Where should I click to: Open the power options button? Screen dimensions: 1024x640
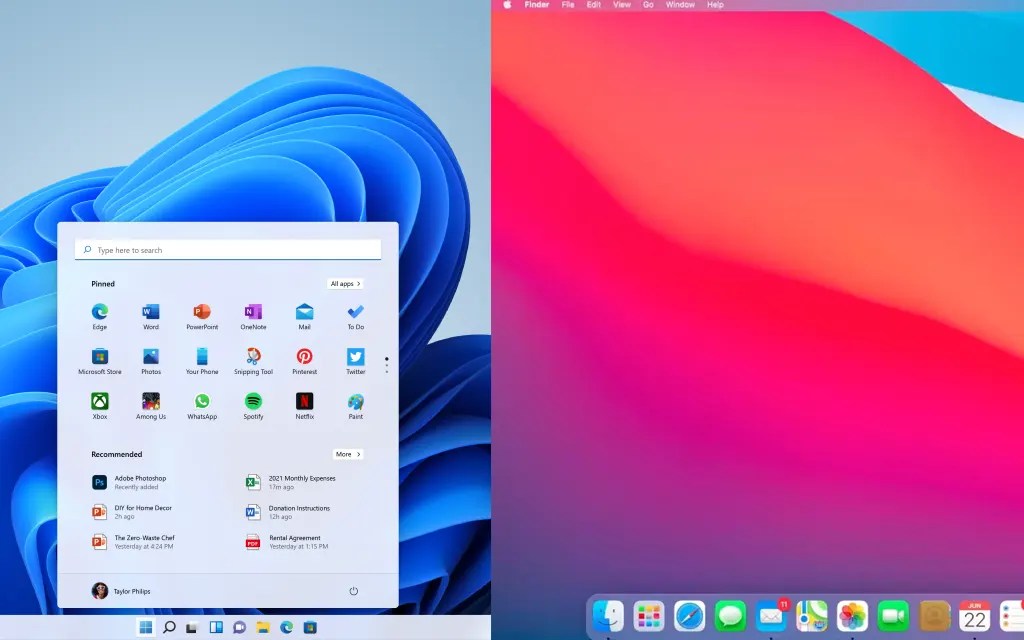point(353,591)
